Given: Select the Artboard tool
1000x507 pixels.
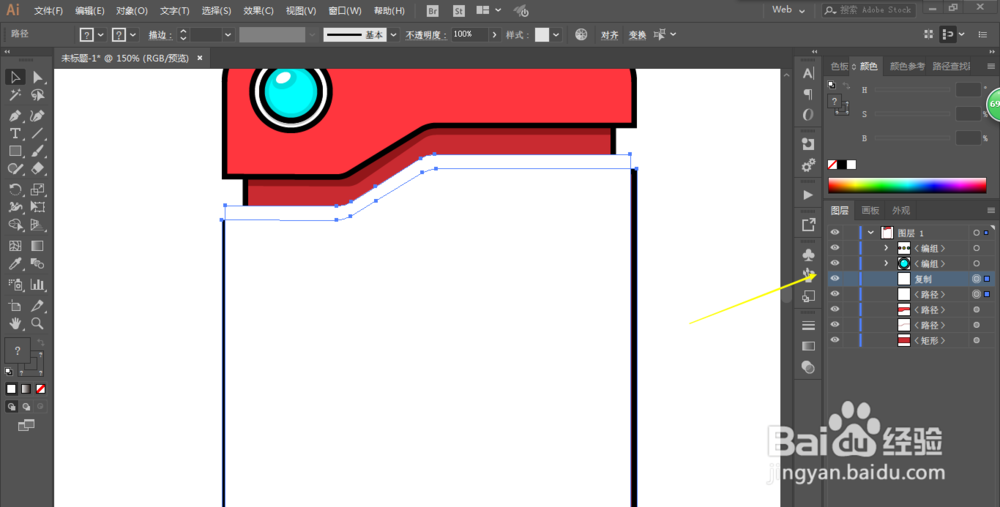Looking at the screenshot, I should point(15,305).
